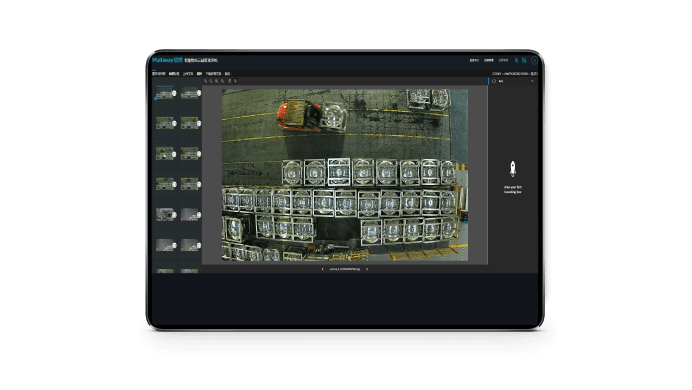This screenshot has height=390, width=692.
Task: Go to the previous image with the left arrow
Action: (322, 269)
